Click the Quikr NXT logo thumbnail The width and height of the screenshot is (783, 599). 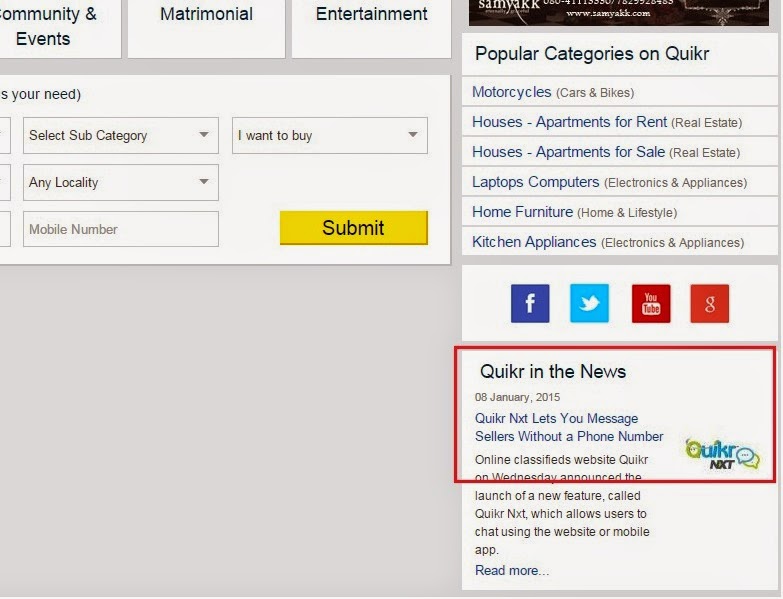[723, 454]
